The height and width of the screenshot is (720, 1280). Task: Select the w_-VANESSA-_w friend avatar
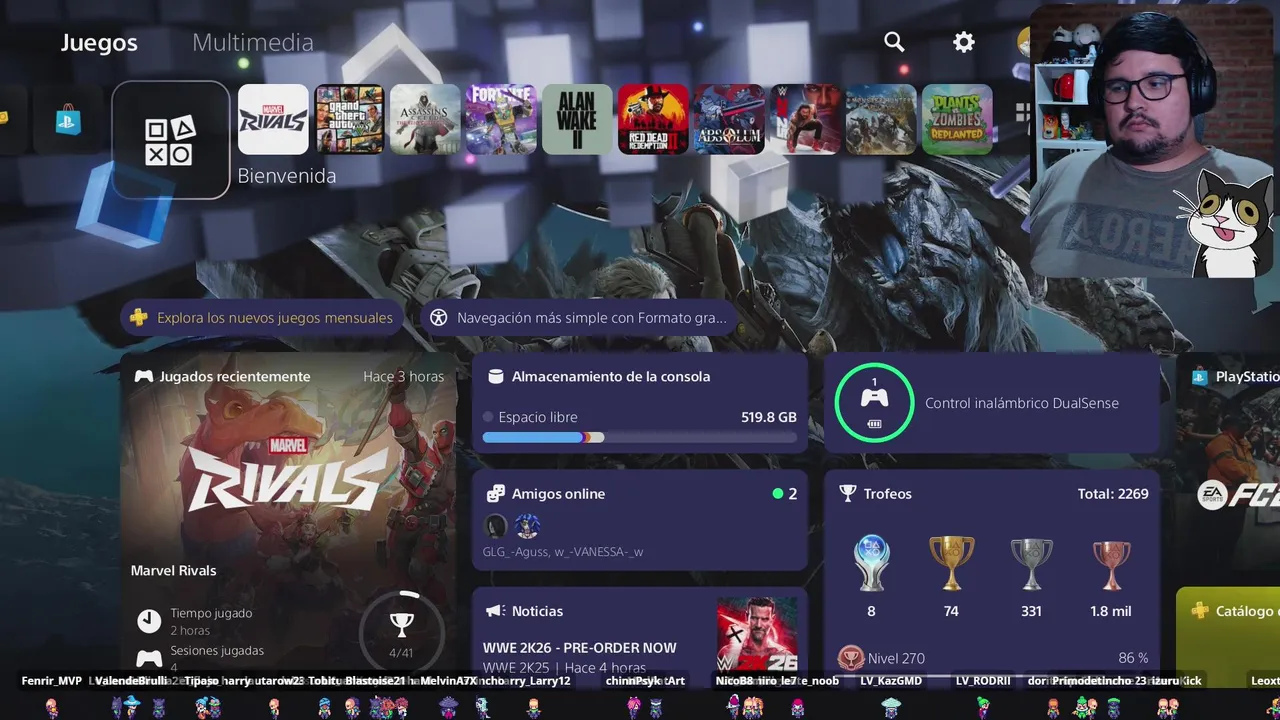click(527, 526)
